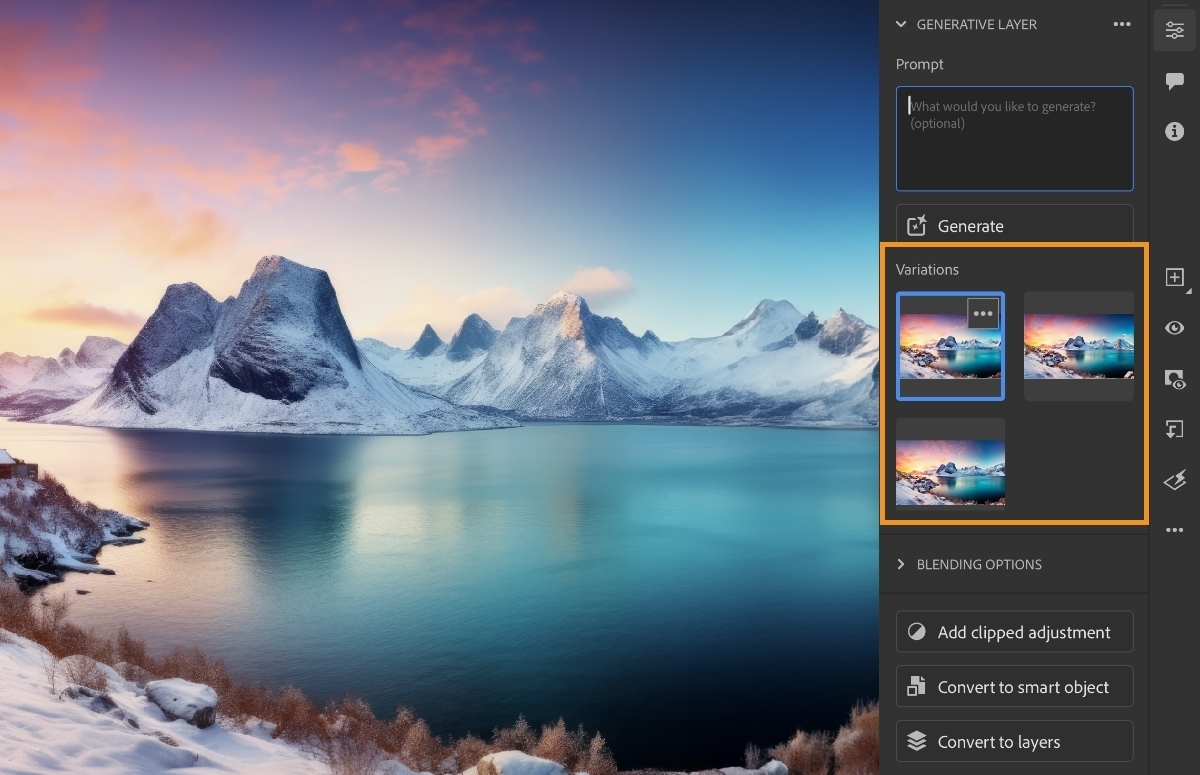Open the more options menu on sidebar bottom
The width and height of the screenshot is (1200, 775).
pos(1175,530)
